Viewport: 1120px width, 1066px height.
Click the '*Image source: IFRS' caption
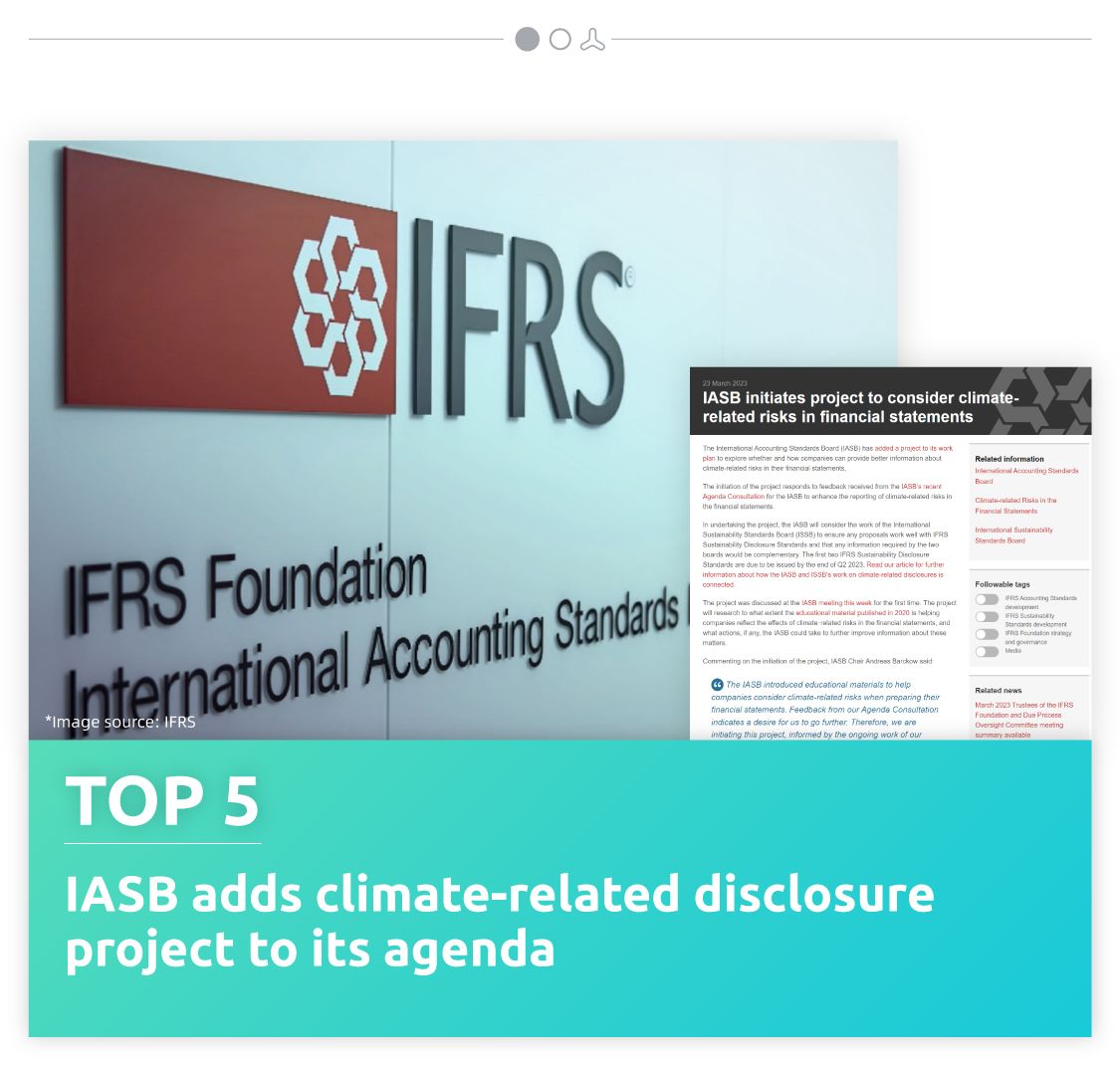point(120,722)
